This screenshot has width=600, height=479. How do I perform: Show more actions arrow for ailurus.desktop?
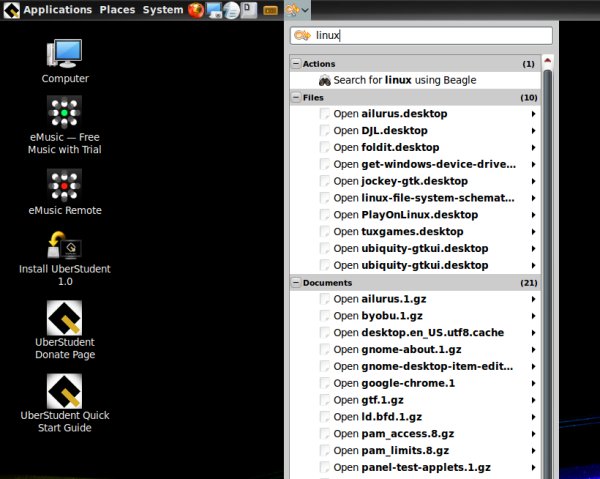pos(533,114)
